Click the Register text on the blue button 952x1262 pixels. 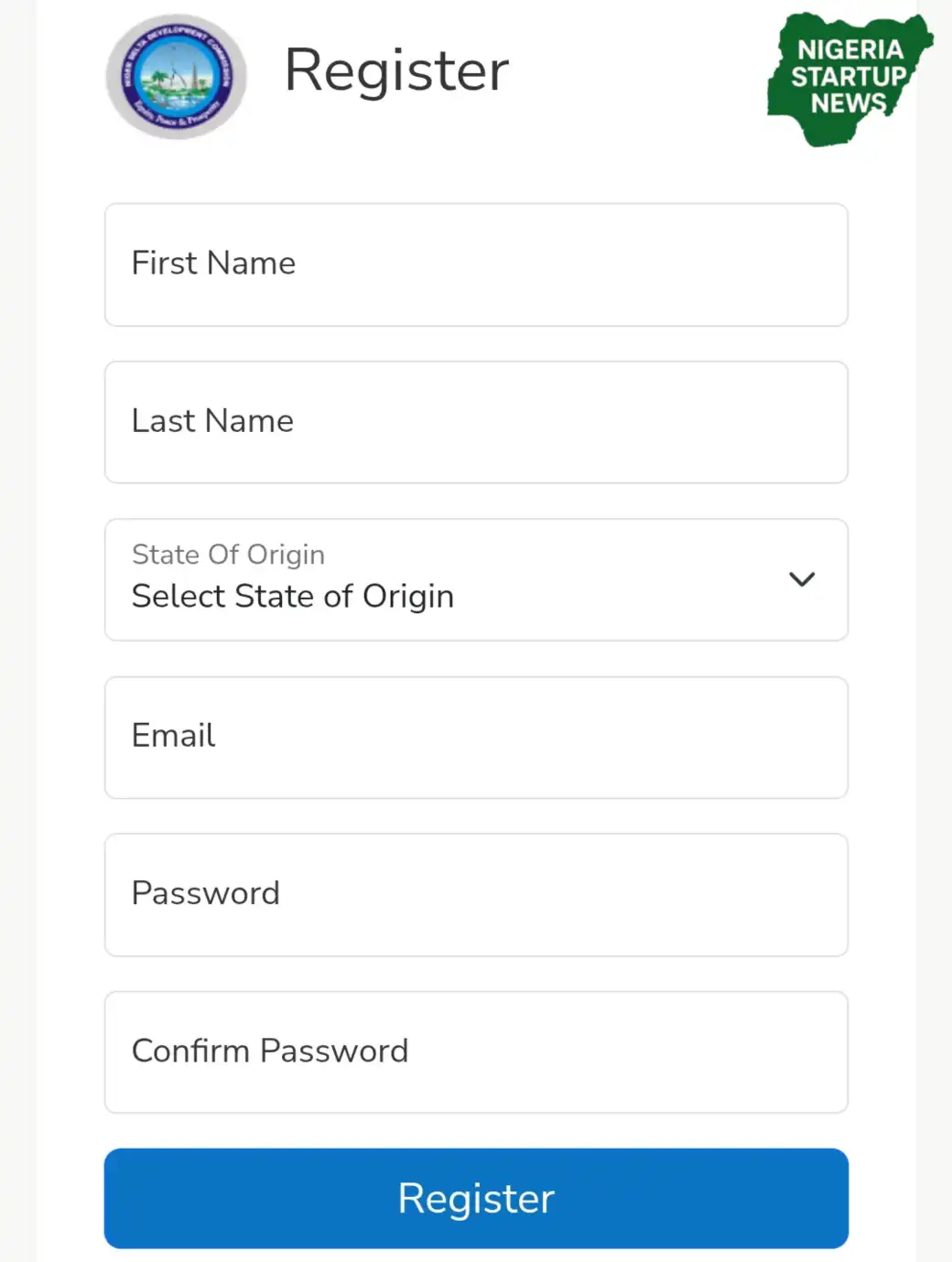coord(476,1199)
